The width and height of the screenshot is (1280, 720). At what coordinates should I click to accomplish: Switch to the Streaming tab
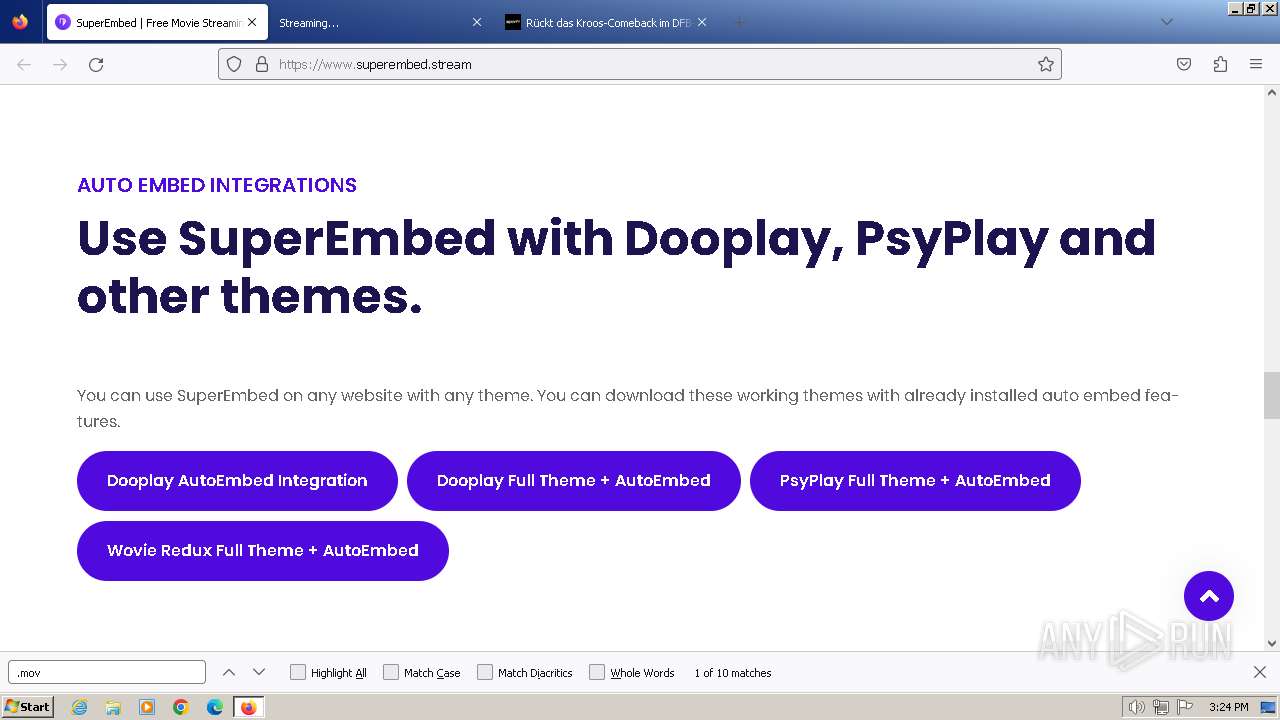coord(380,22)
